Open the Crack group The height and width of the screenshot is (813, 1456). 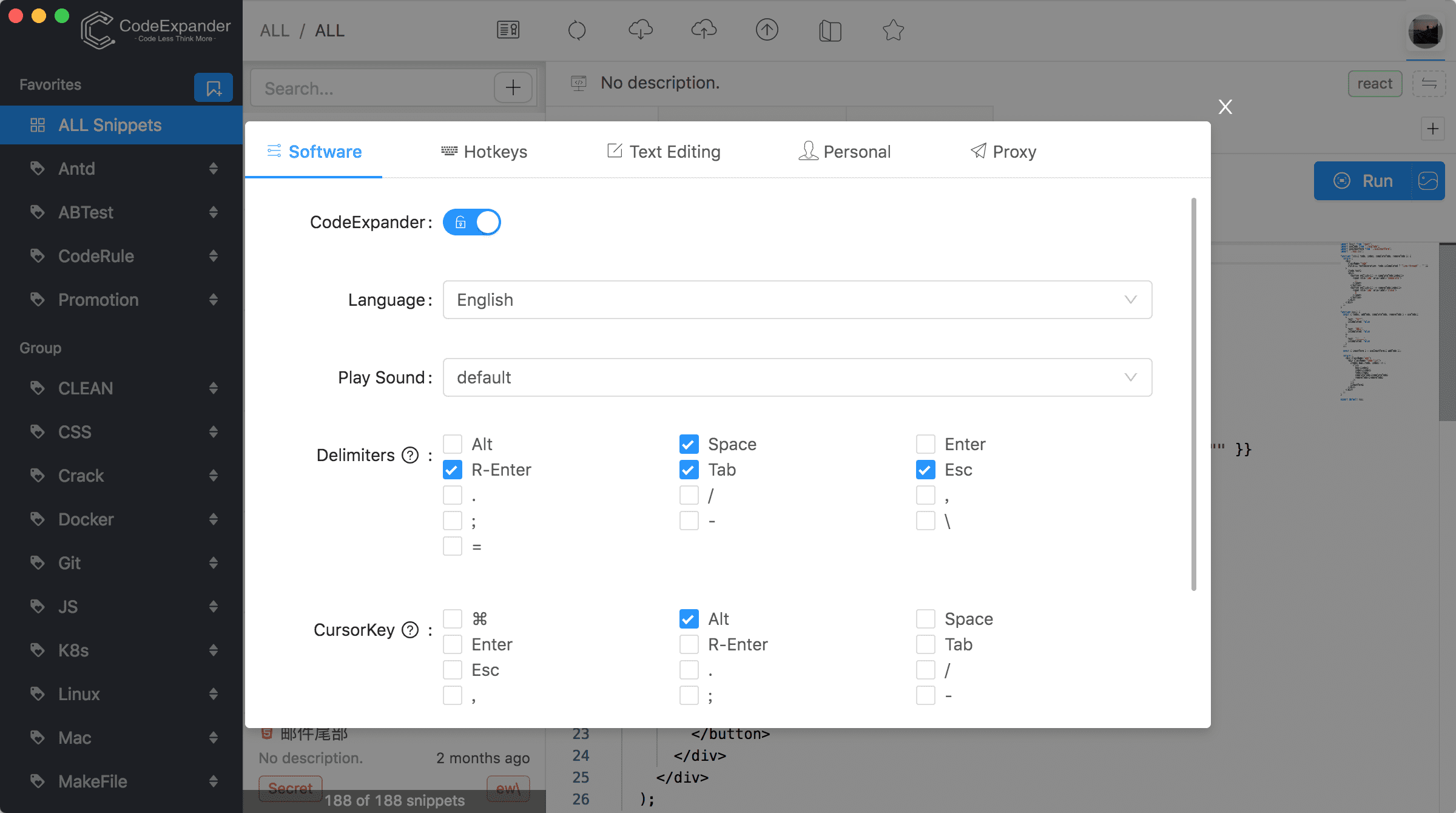pyautogui.click(x=121, y=476)
